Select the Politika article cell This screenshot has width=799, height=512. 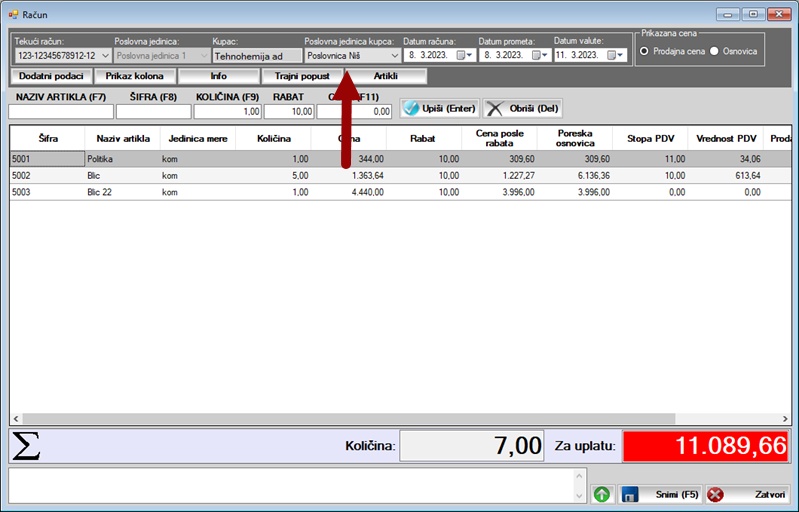tap(123, 159)
